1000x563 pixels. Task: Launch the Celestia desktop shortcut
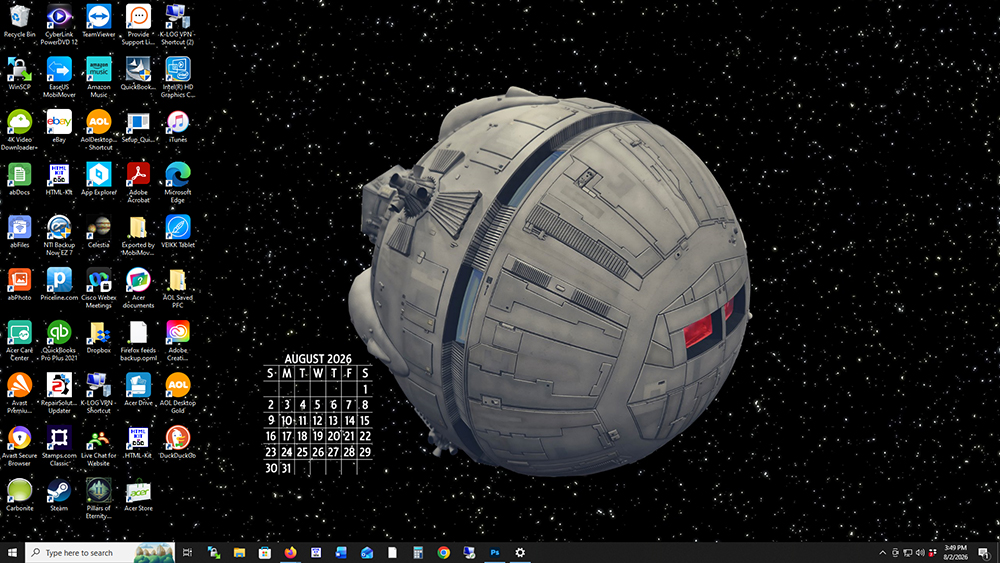click(x=98, y=231)
